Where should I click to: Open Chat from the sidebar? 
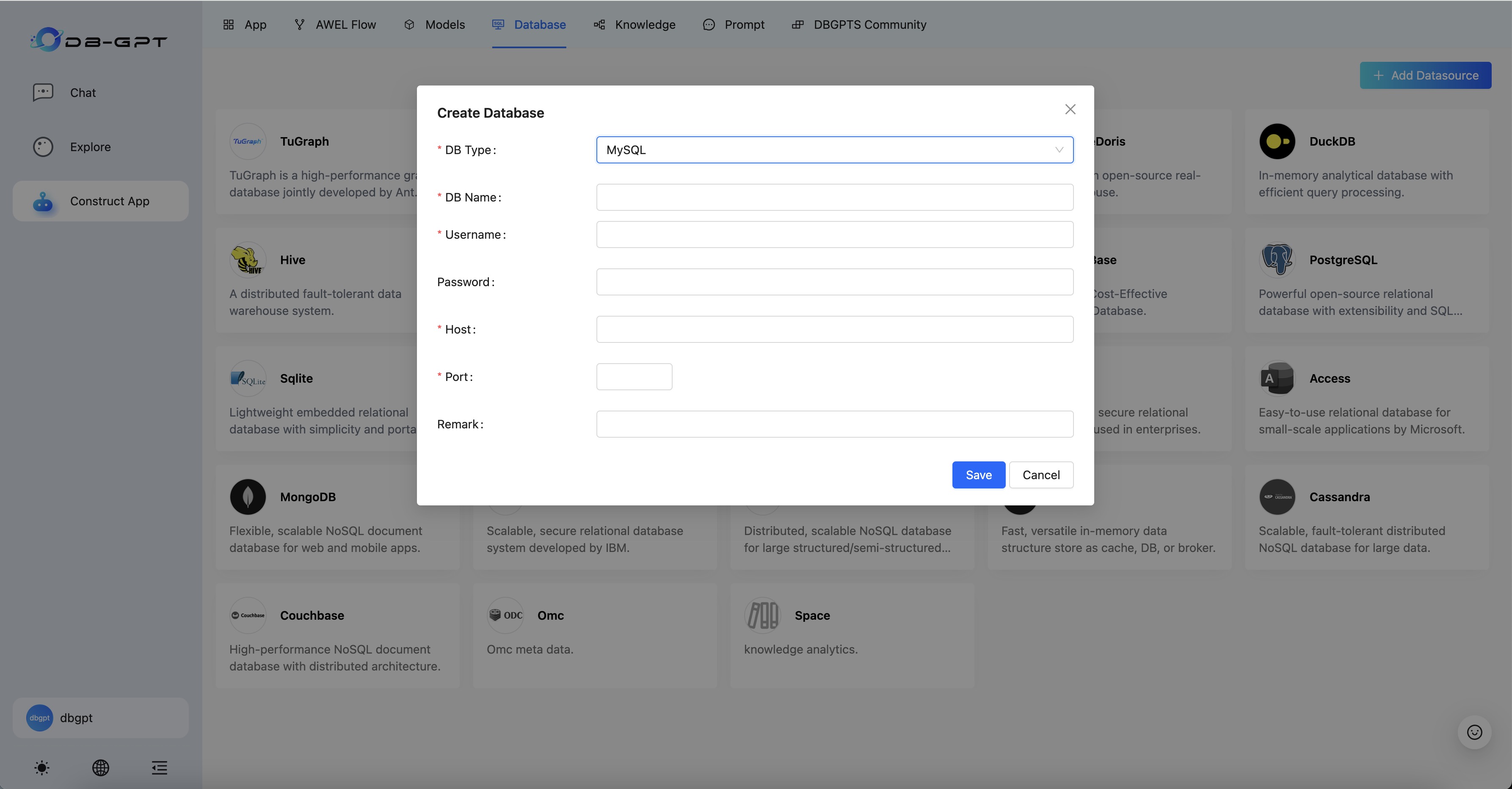click(x=82, y=92)
